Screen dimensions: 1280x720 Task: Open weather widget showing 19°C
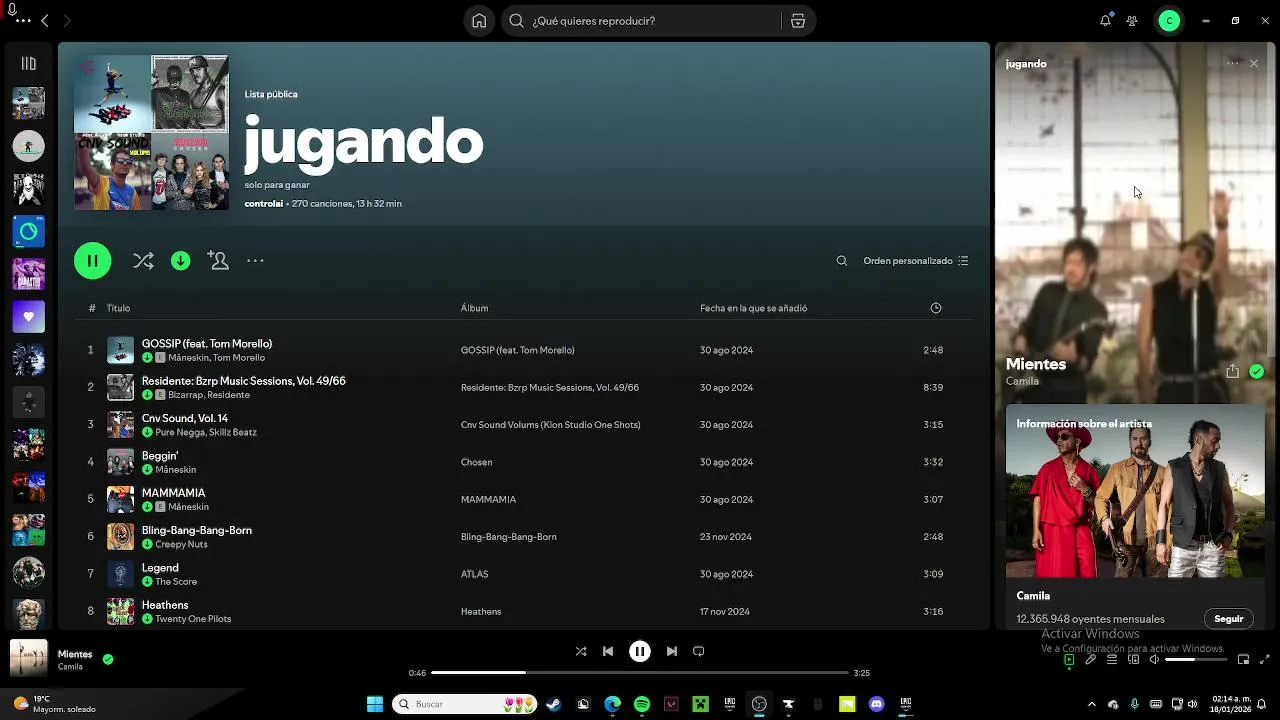55,704
